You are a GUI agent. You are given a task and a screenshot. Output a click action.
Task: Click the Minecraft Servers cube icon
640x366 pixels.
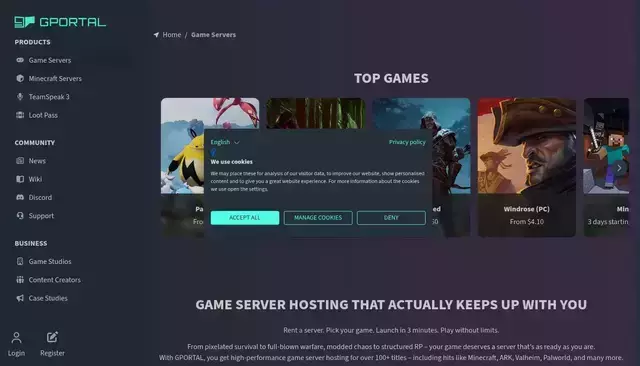20,78
